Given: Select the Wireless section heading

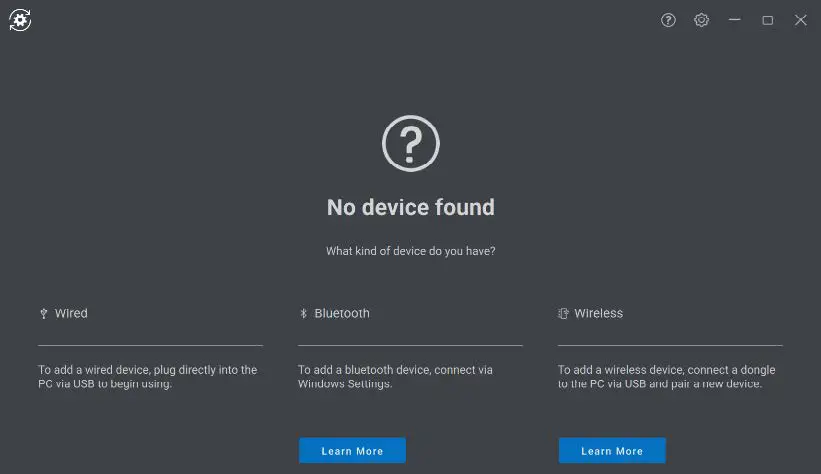Looking at the screenshot, I should coord(598,314).
